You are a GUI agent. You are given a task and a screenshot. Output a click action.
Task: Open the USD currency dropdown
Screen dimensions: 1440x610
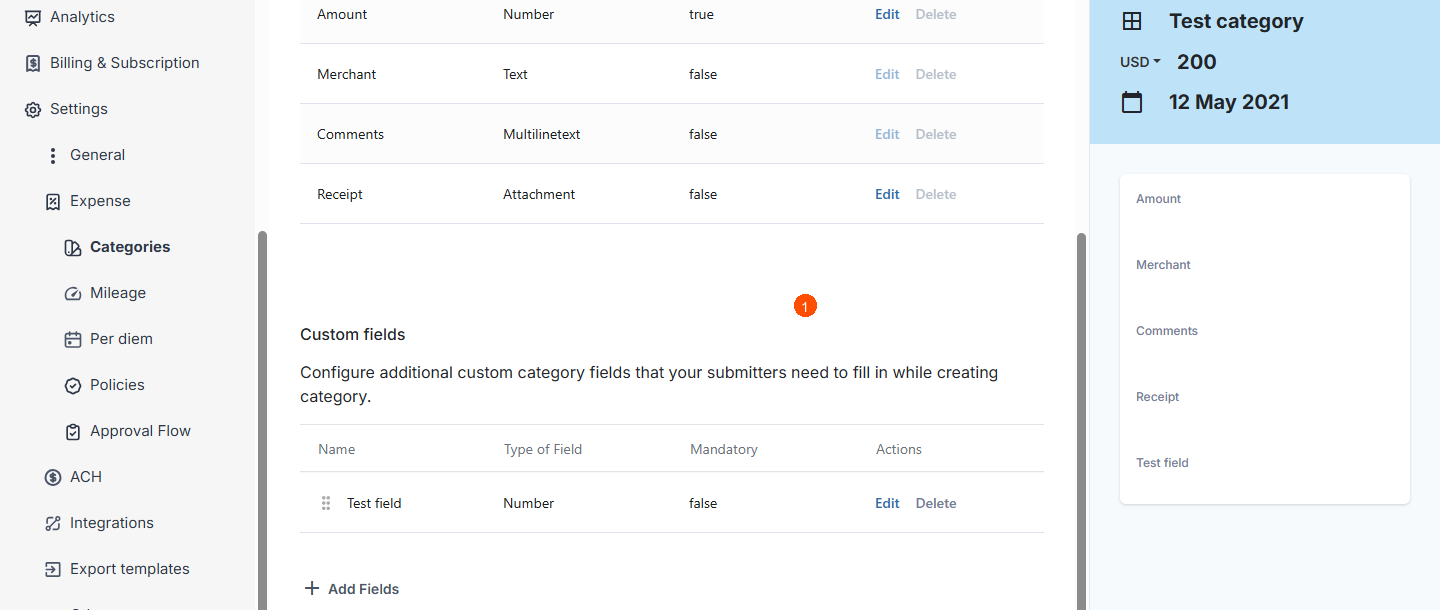tap(1140, 62)
